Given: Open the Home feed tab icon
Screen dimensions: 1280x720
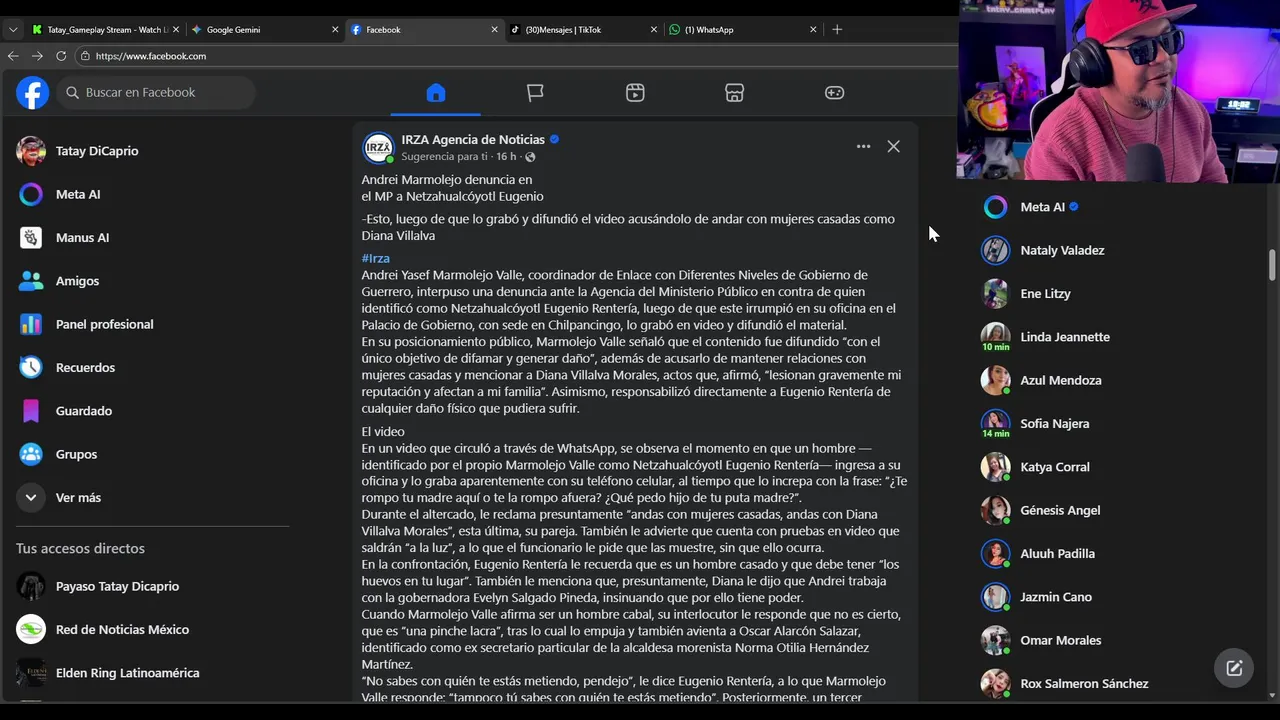Looking at the screenshot, I should (x=435, y=92).
